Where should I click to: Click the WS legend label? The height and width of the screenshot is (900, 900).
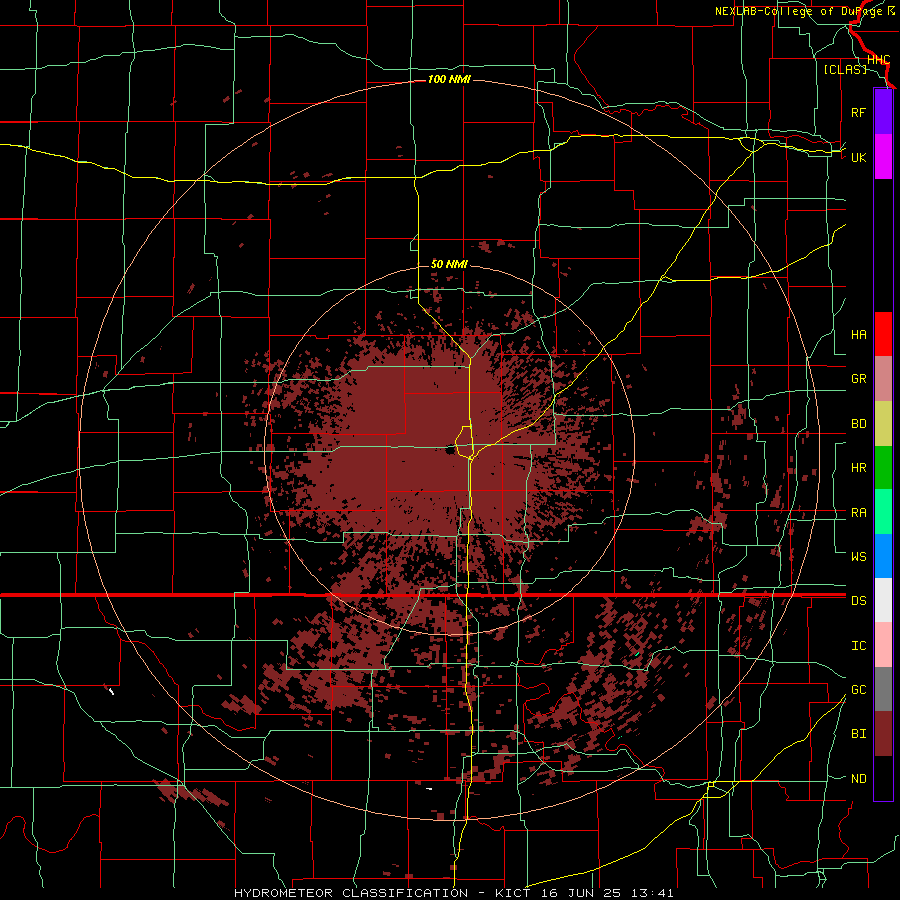coord(858,556)
